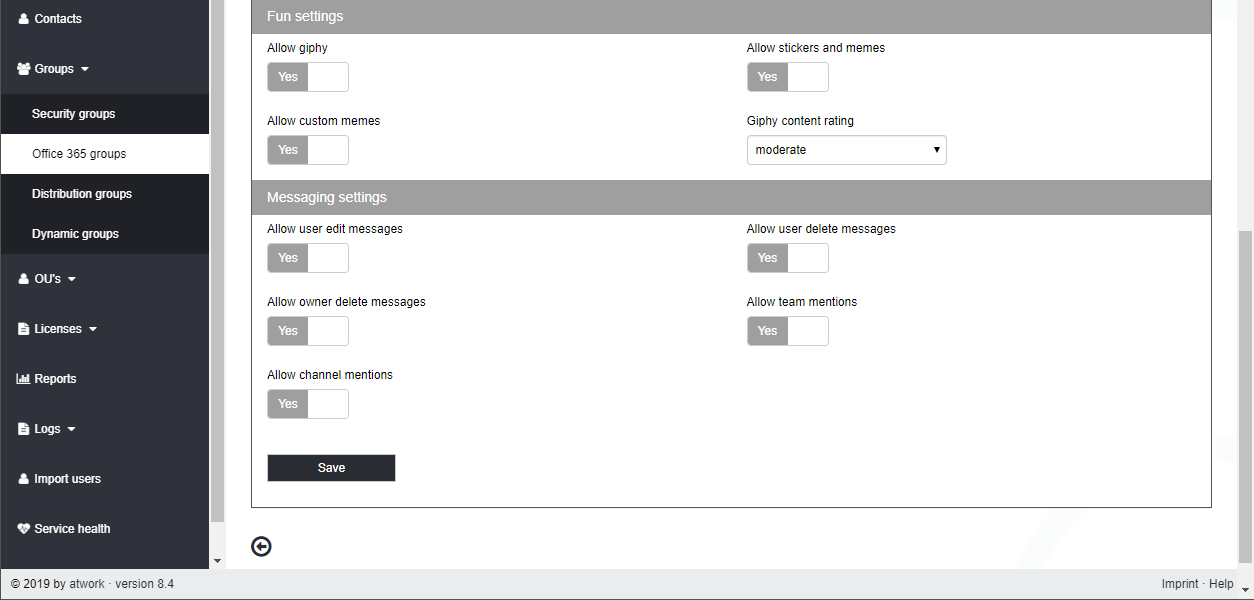Click the sidebar scrollbar down arrow
1254x600 pixels.
pyautogui.click(x=217, y=561)
